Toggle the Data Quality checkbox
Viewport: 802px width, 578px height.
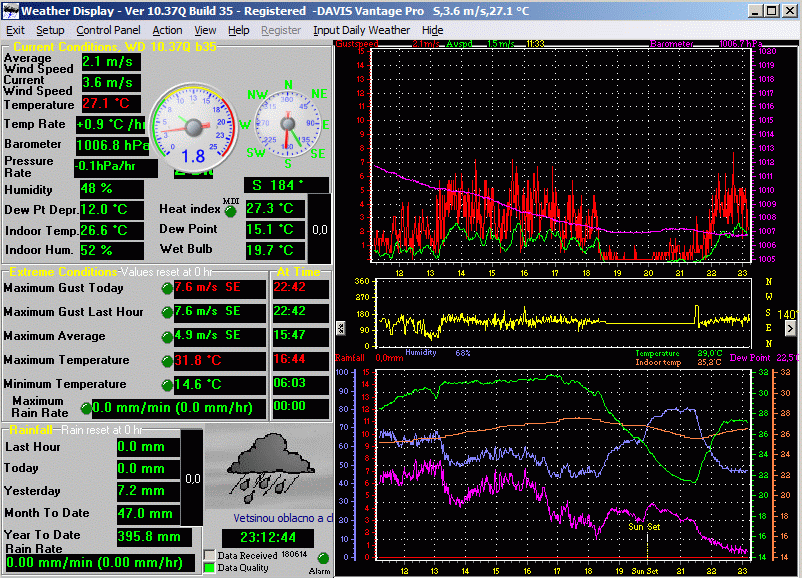tap(209, 568)
